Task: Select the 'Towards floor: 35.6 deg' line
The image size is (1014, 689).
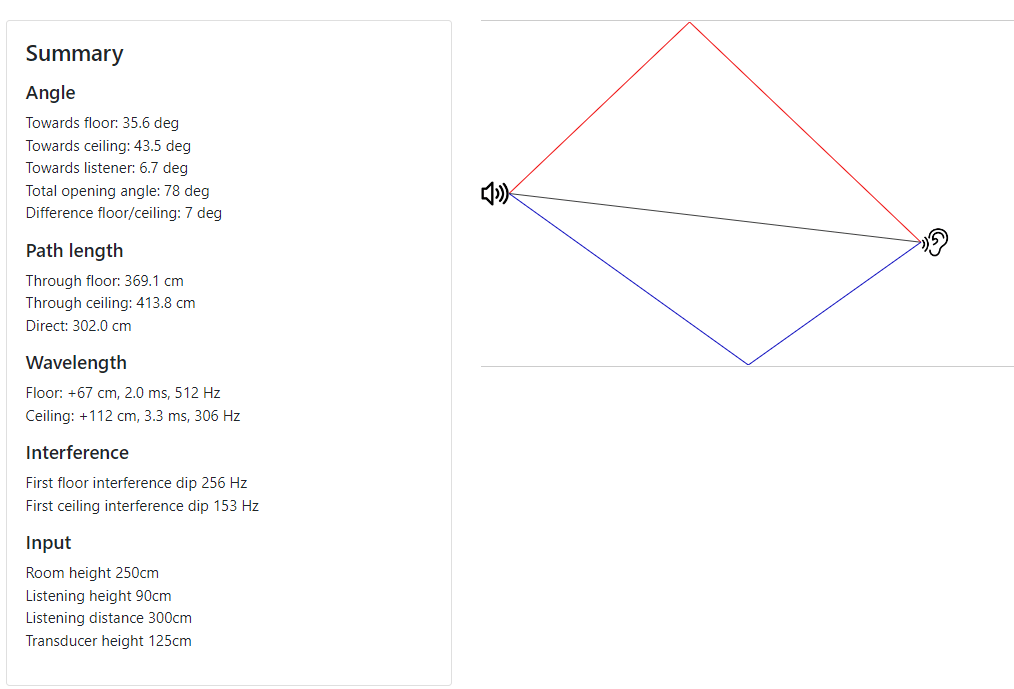Action: 102,123
